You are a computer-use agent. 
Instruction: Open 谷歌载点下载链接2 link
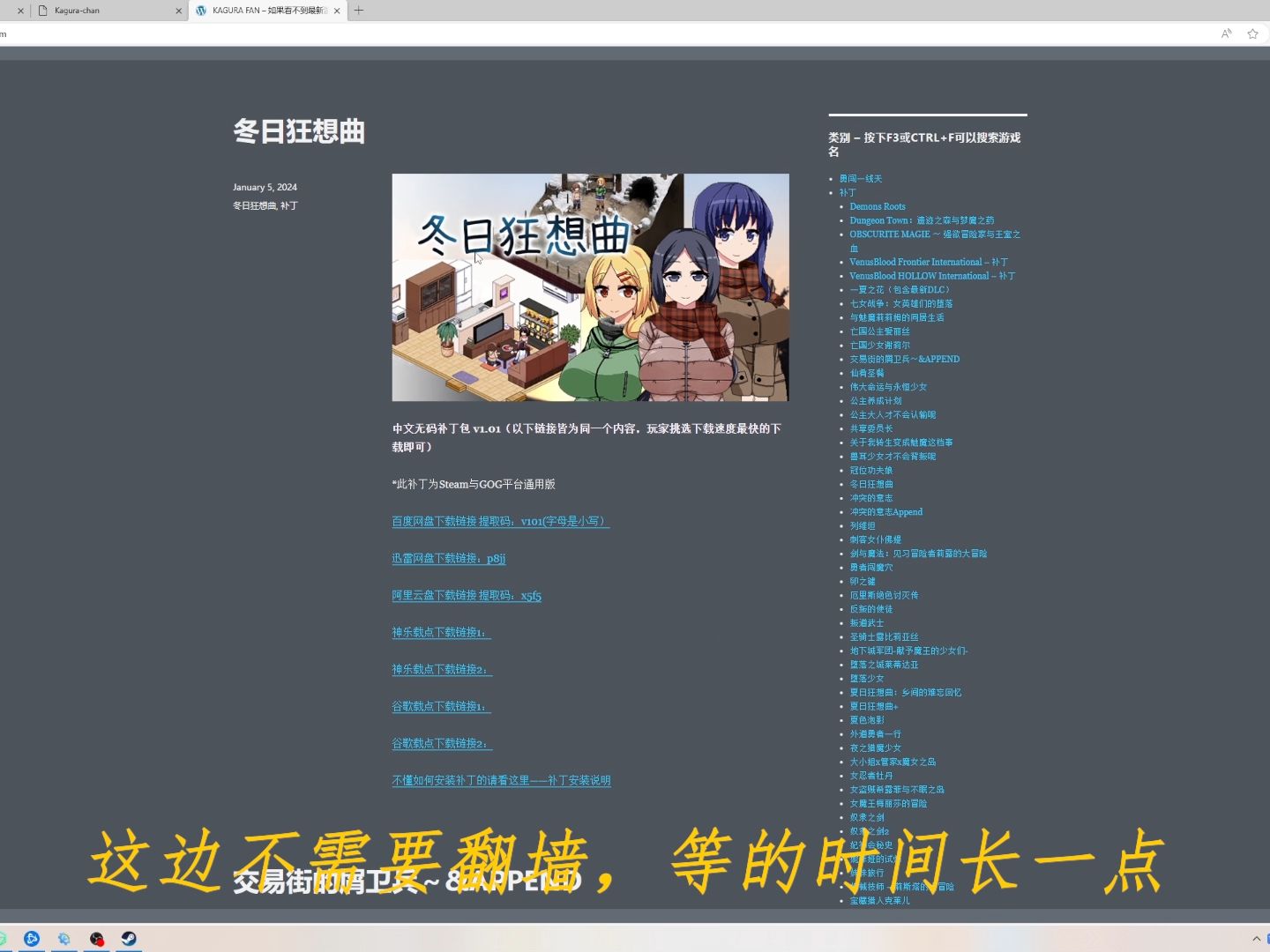[x=442, y=743]
